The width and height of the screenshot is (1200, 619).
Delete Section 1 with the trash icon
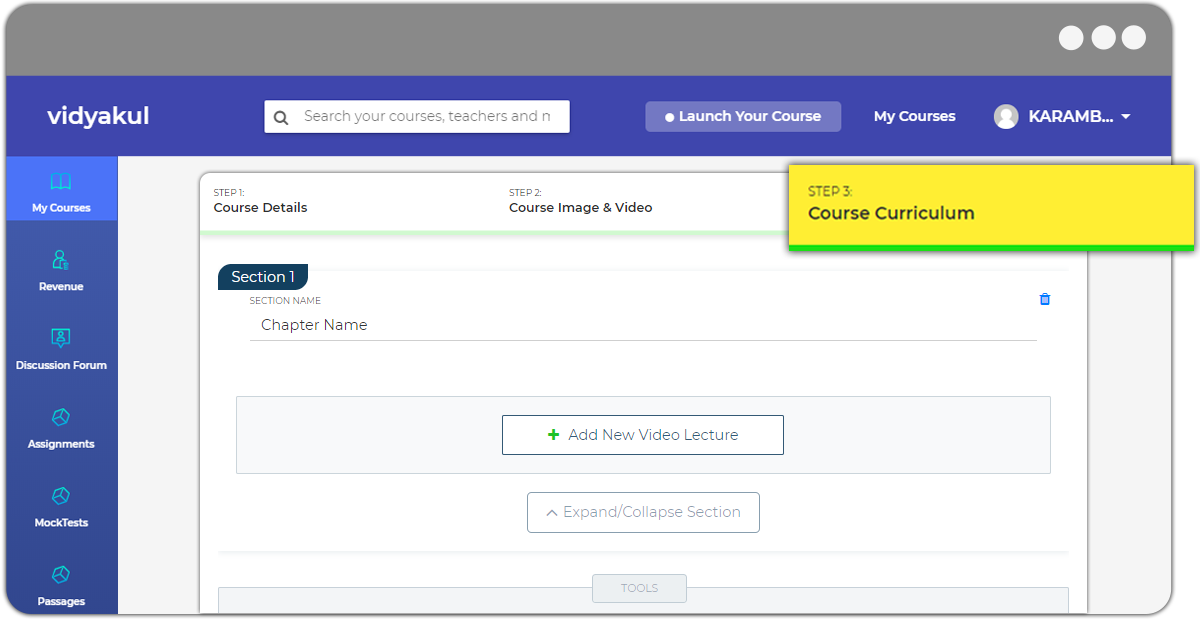click(1045, 299)
